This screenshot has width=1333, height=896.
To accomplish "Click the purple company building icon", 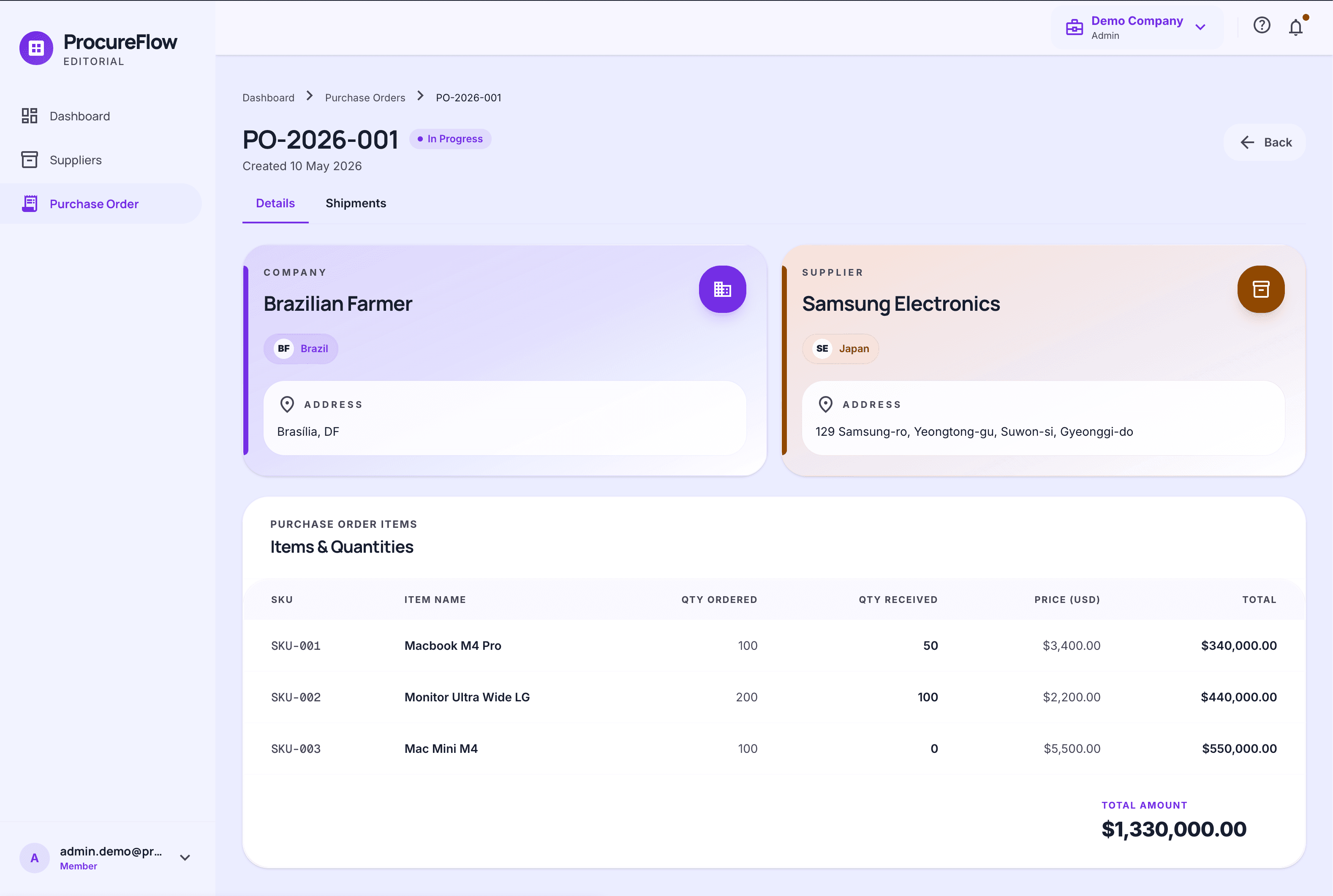I will [x=723, y=289].
